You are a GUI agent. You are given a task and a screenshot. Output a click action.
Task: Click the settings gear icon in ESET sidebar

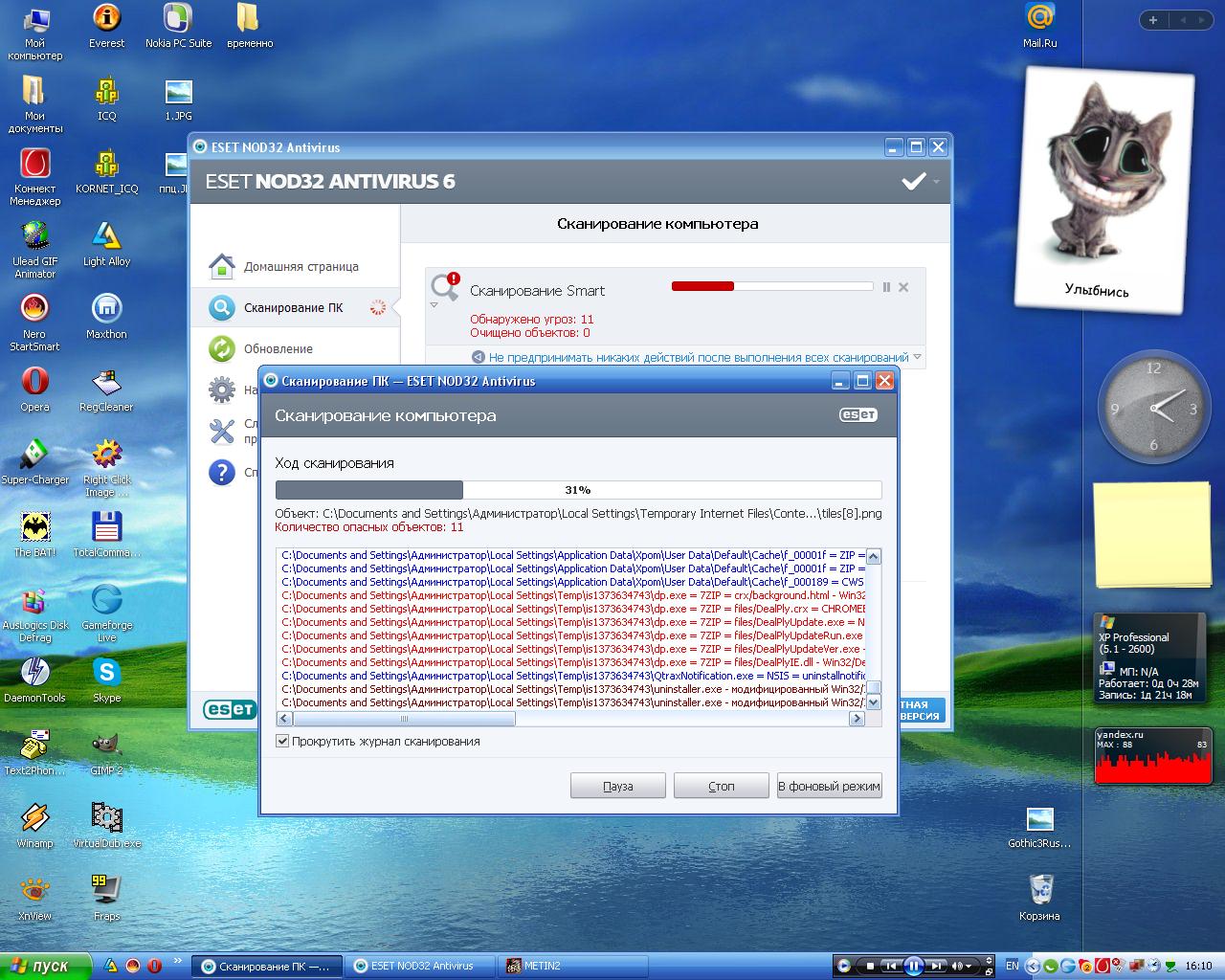tap(222, 390)
